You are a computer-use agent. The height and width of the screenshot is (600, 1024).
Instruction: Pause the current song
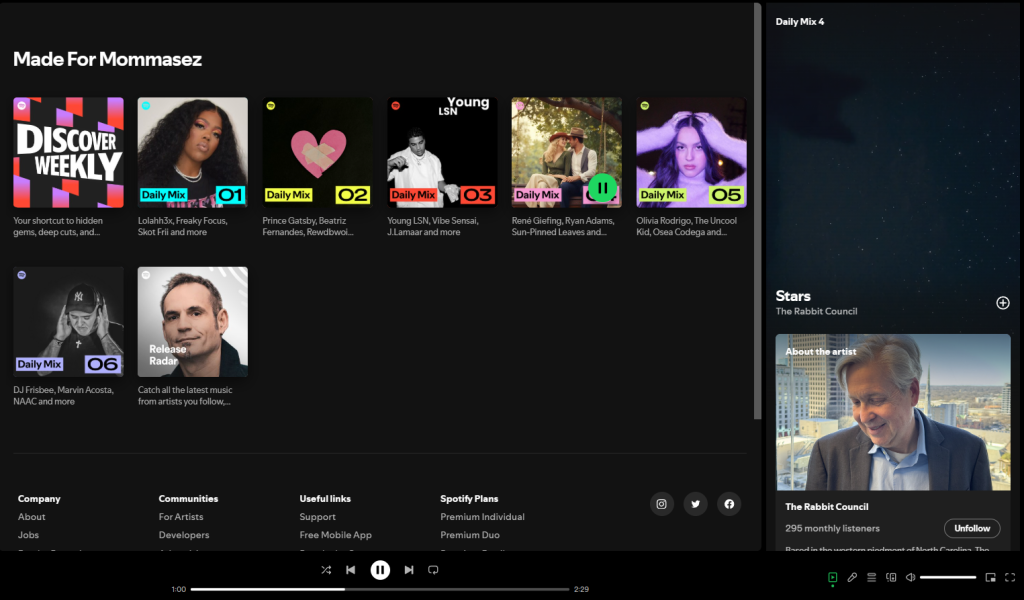[x=380, y=570]
